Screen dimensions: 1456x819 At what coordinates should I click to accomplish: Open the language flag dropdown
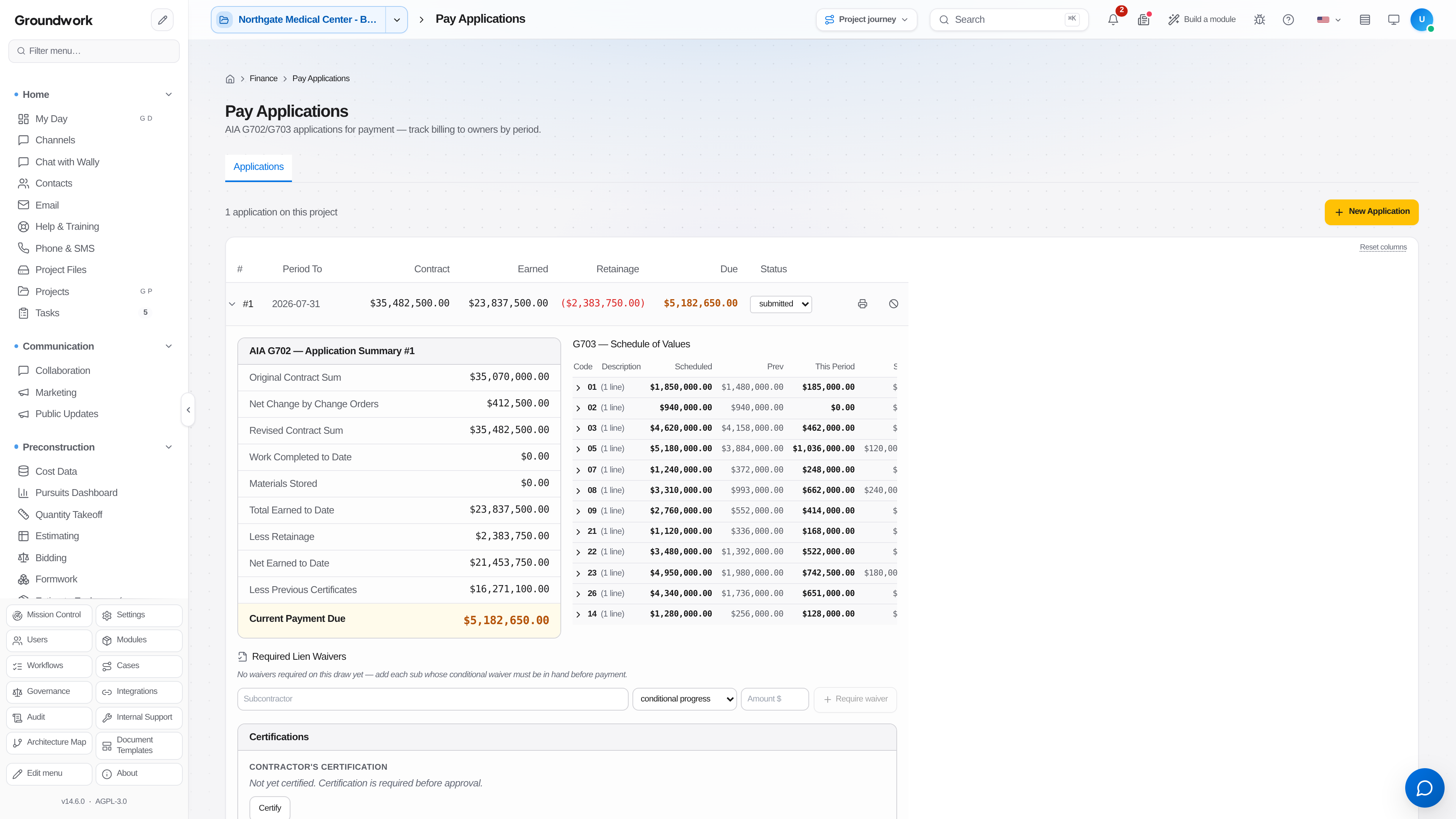1329,20
